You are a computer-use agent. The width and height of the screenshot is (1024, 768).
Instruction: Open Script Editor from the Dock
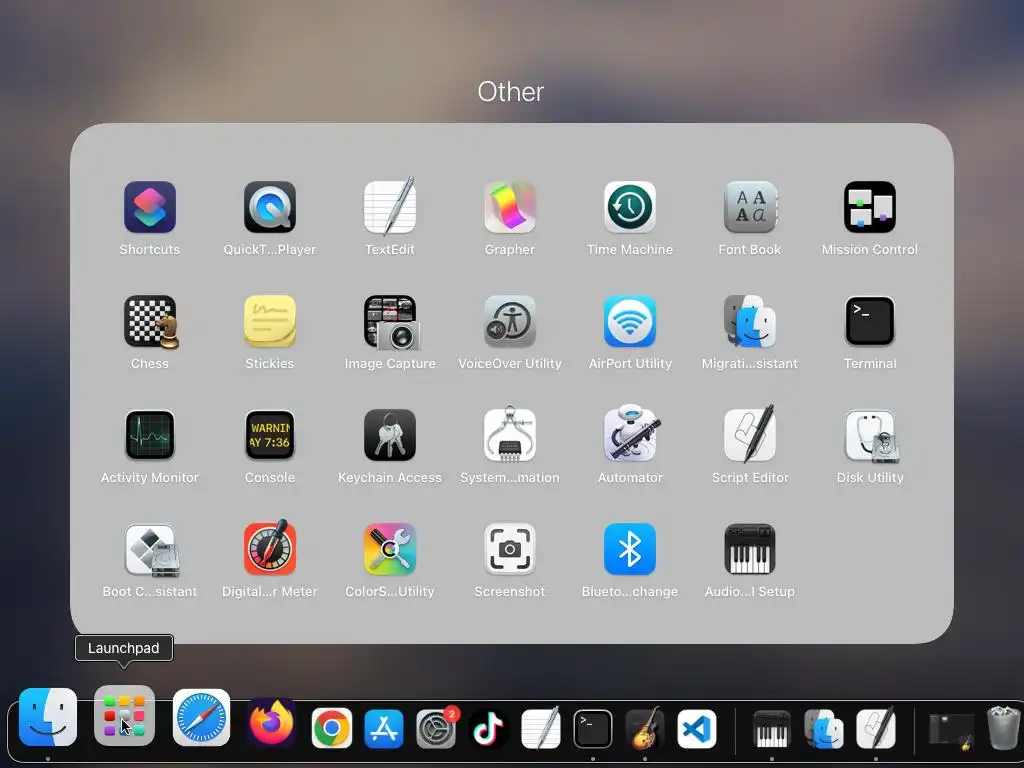click(x=876, y=728)
